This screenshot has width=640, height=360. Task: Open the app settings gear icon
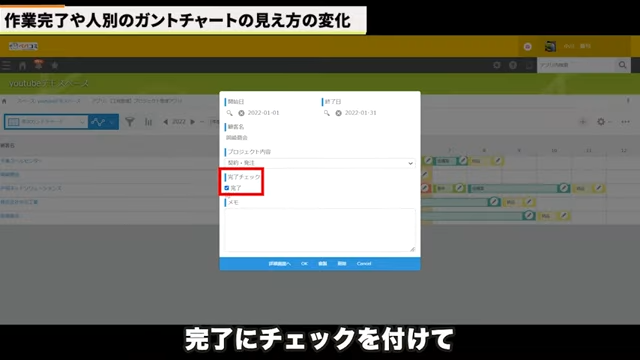coord(601,122)
